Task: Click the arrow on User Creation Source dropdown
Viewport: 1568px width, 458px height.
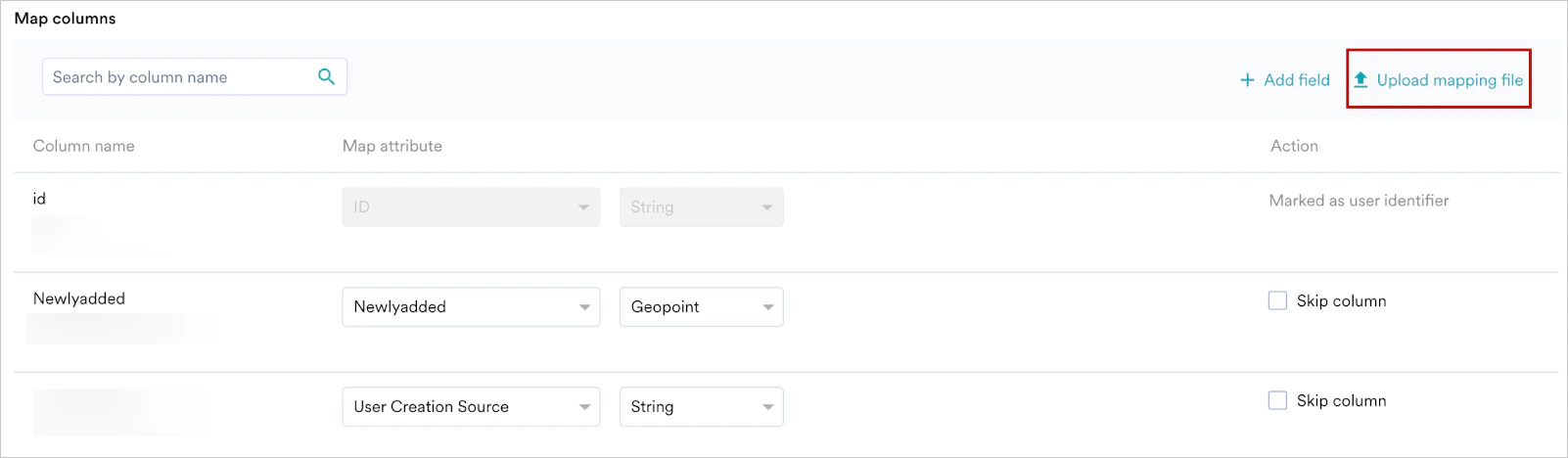Action: [x=584, y=407]
